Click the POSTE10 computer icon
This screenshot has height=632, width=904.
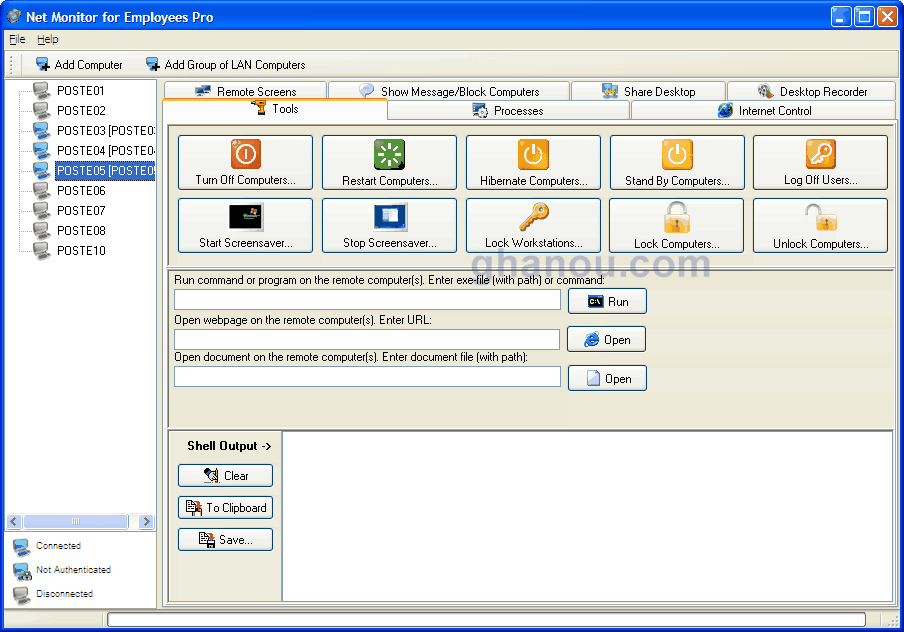point(42,251)
